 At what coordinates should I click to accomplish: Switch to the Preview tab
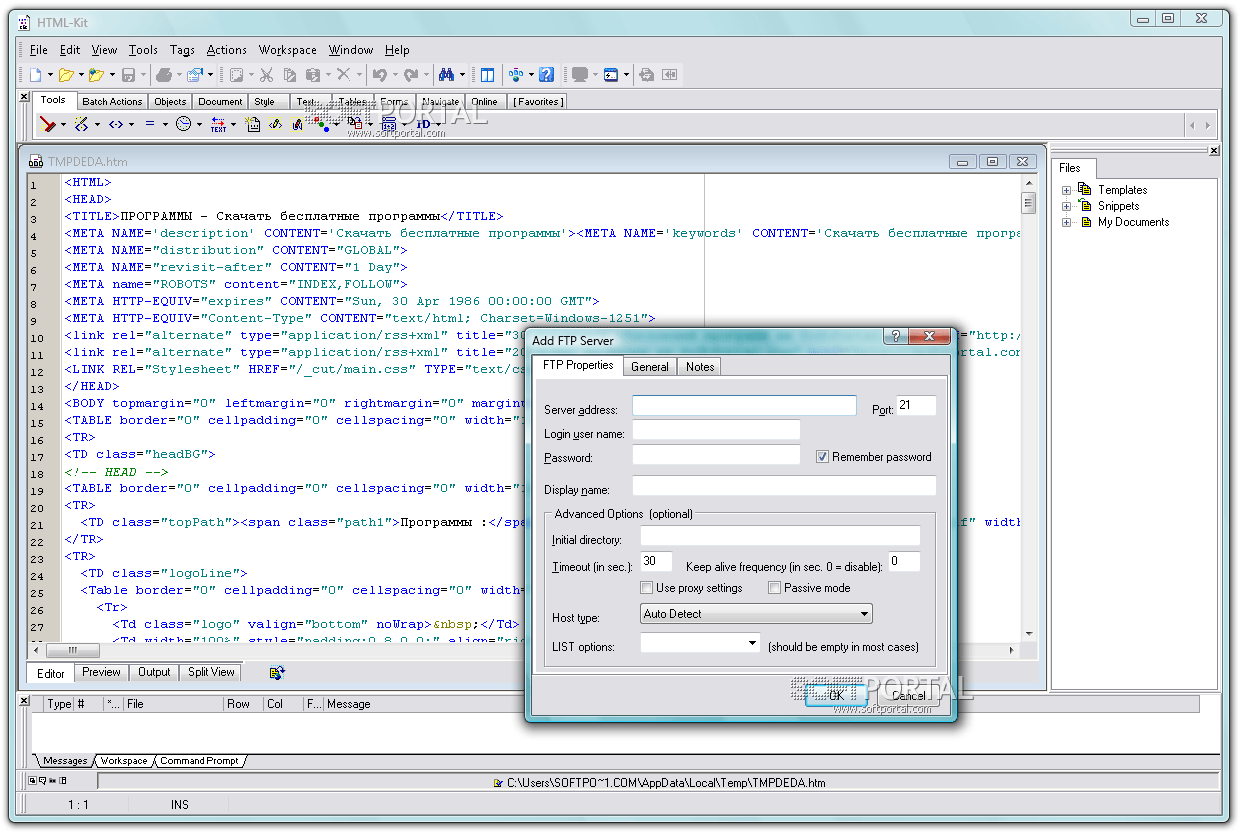click(101, 672)
